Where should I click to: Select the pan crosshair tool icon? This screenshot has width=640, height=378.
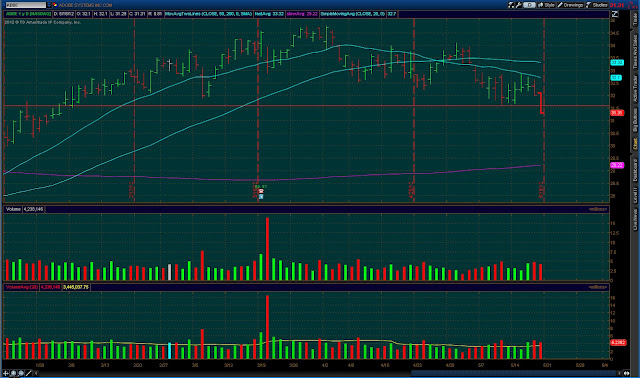(6, 373)
